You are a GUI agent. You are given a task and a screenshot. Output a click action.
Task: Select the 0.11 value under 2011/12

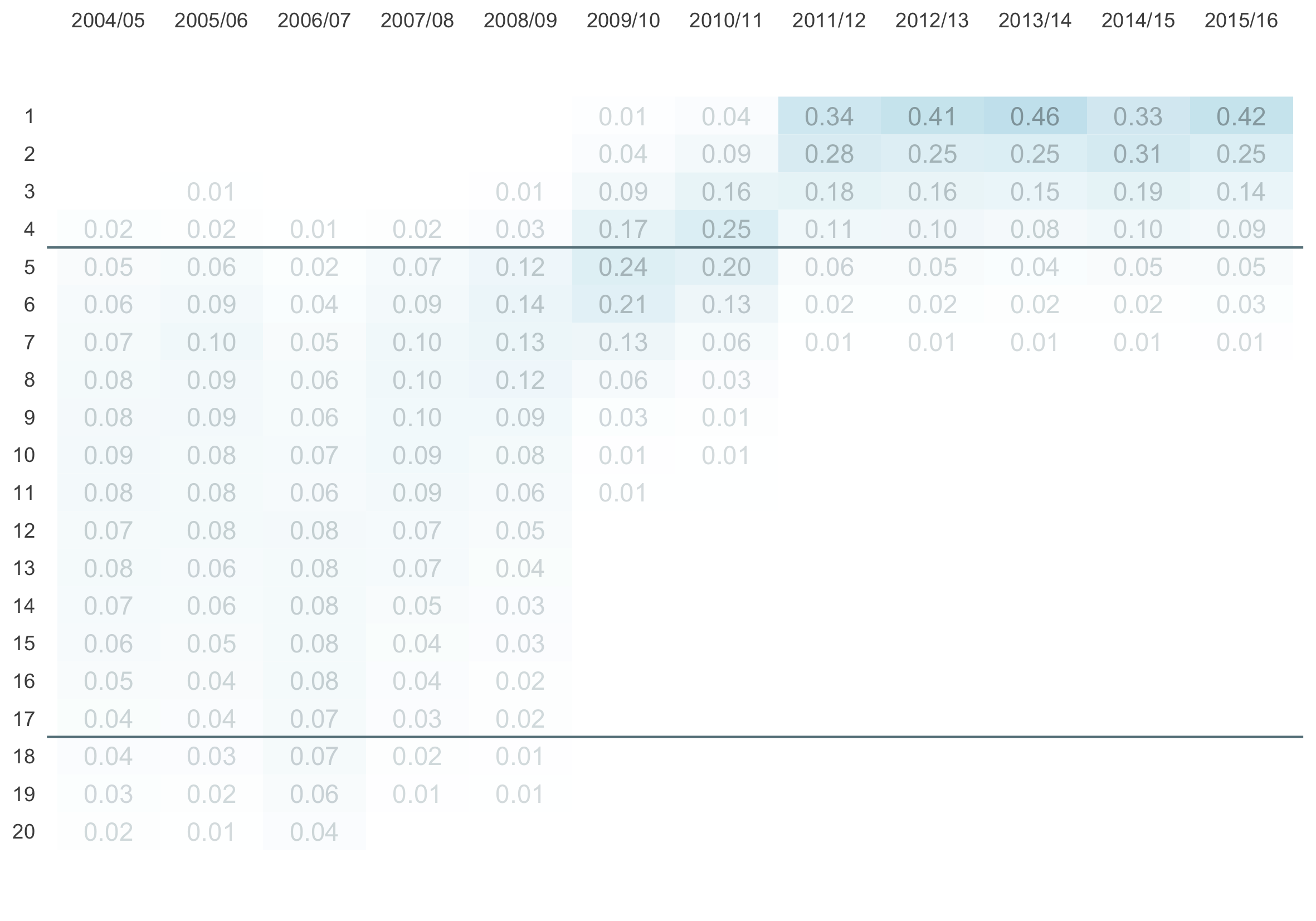829,229
